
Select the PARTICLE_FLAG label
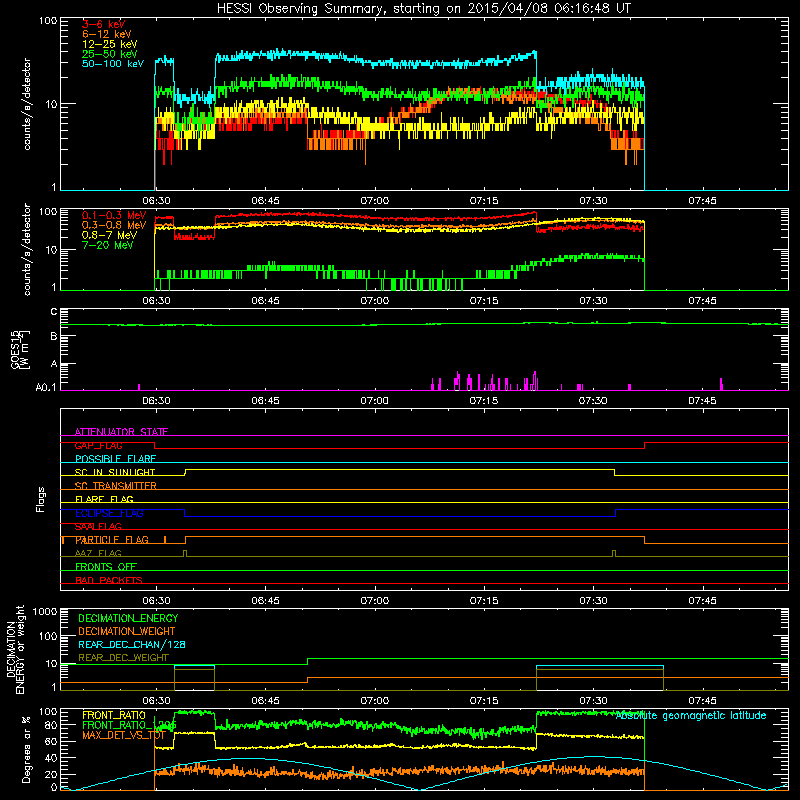click(112, 540)
